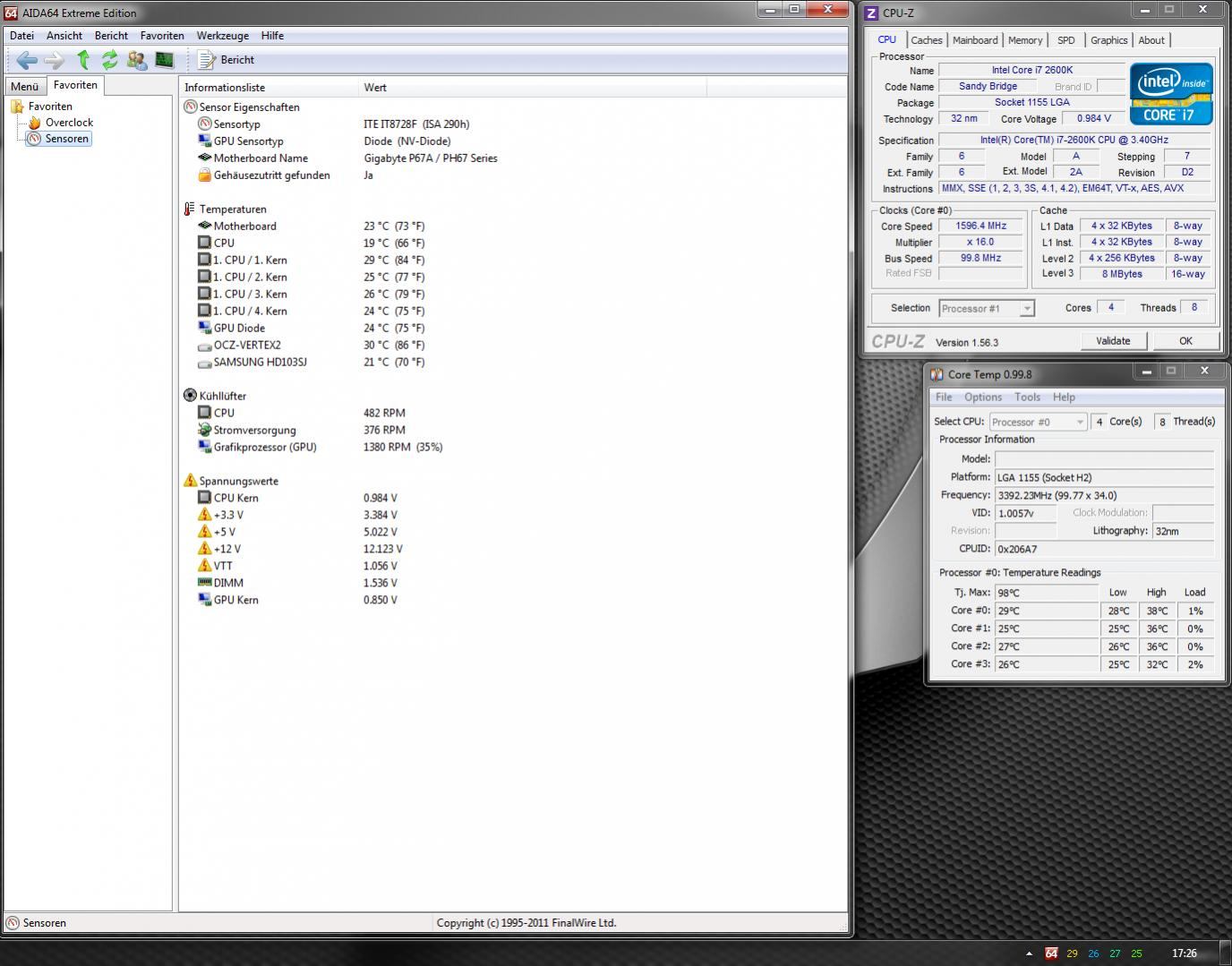Click the OCZ-VERTEX2 drive icon
Screen dimensions: 1232x966
click(204, 345)
